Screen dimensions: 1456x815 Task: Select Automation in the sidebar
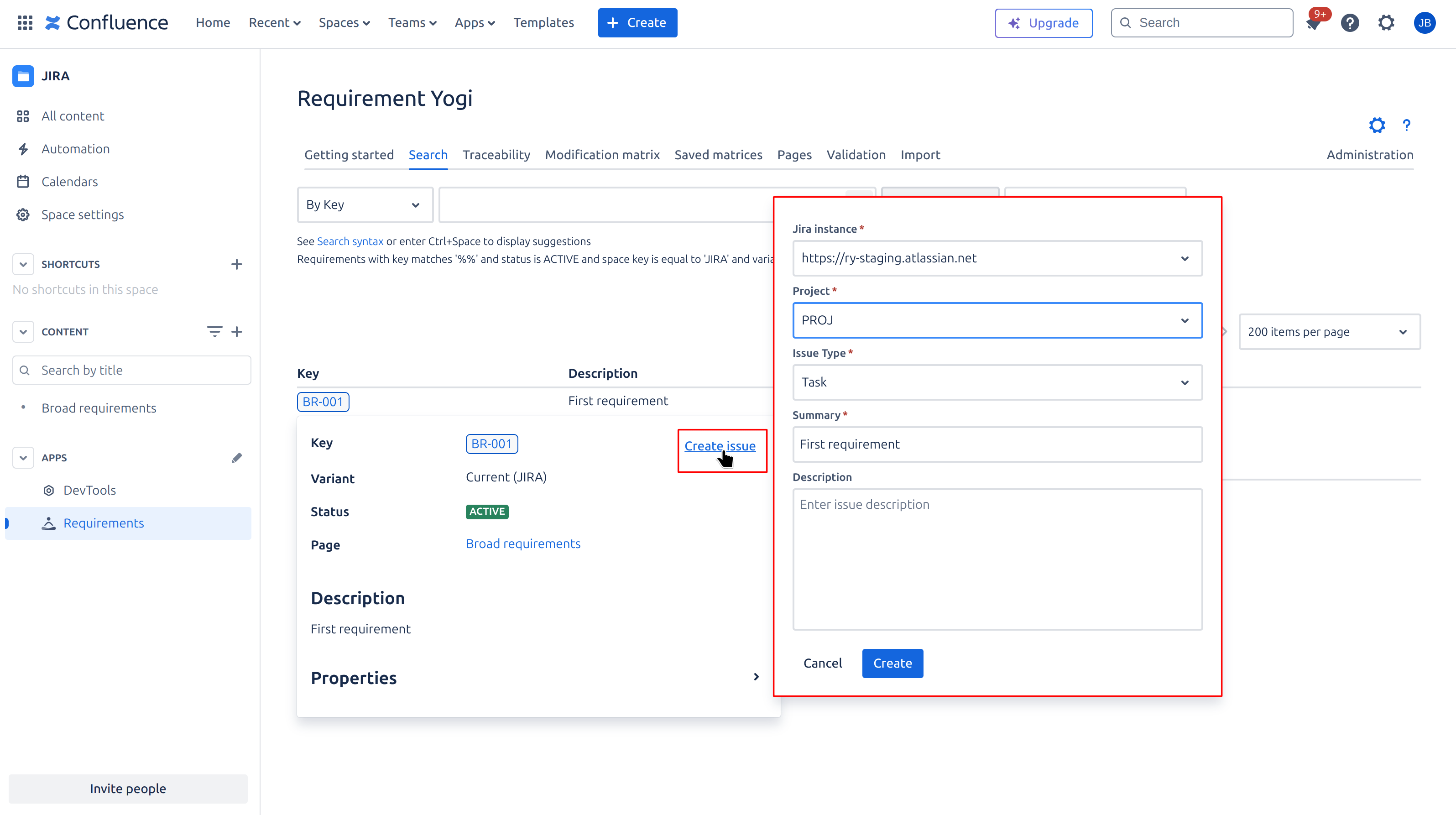(76, 149)
